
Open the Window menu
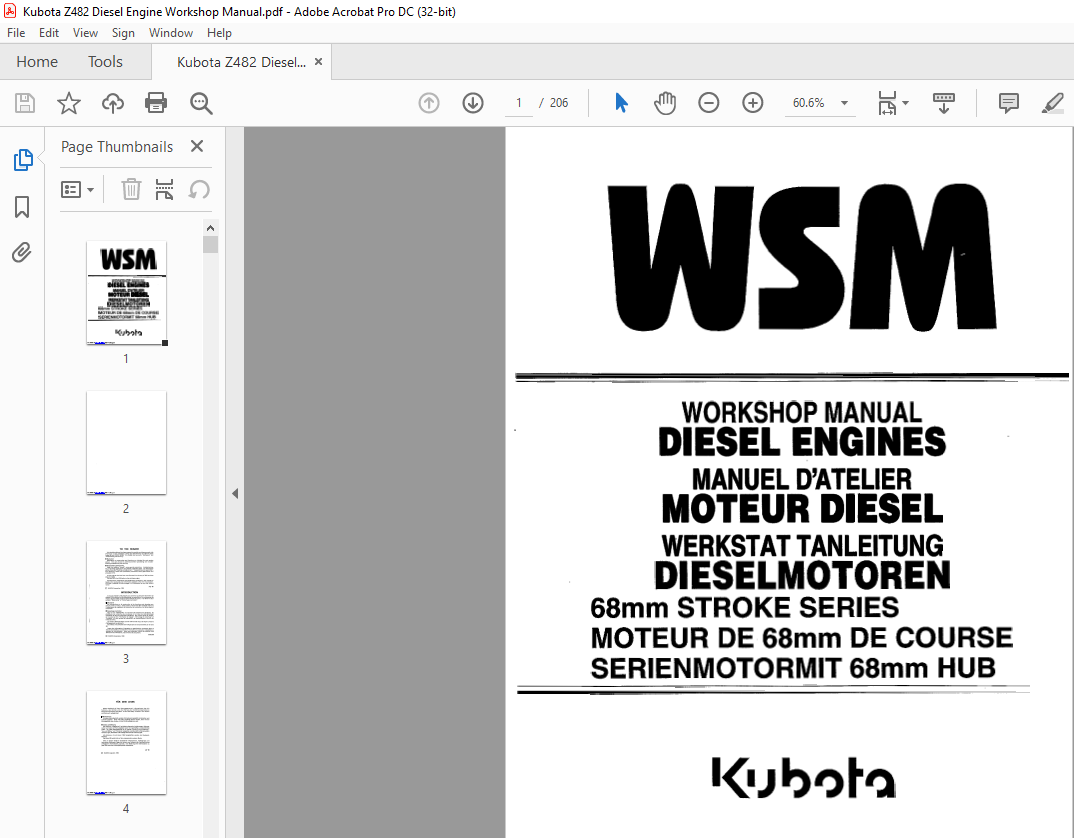click(x=171, y=33)
